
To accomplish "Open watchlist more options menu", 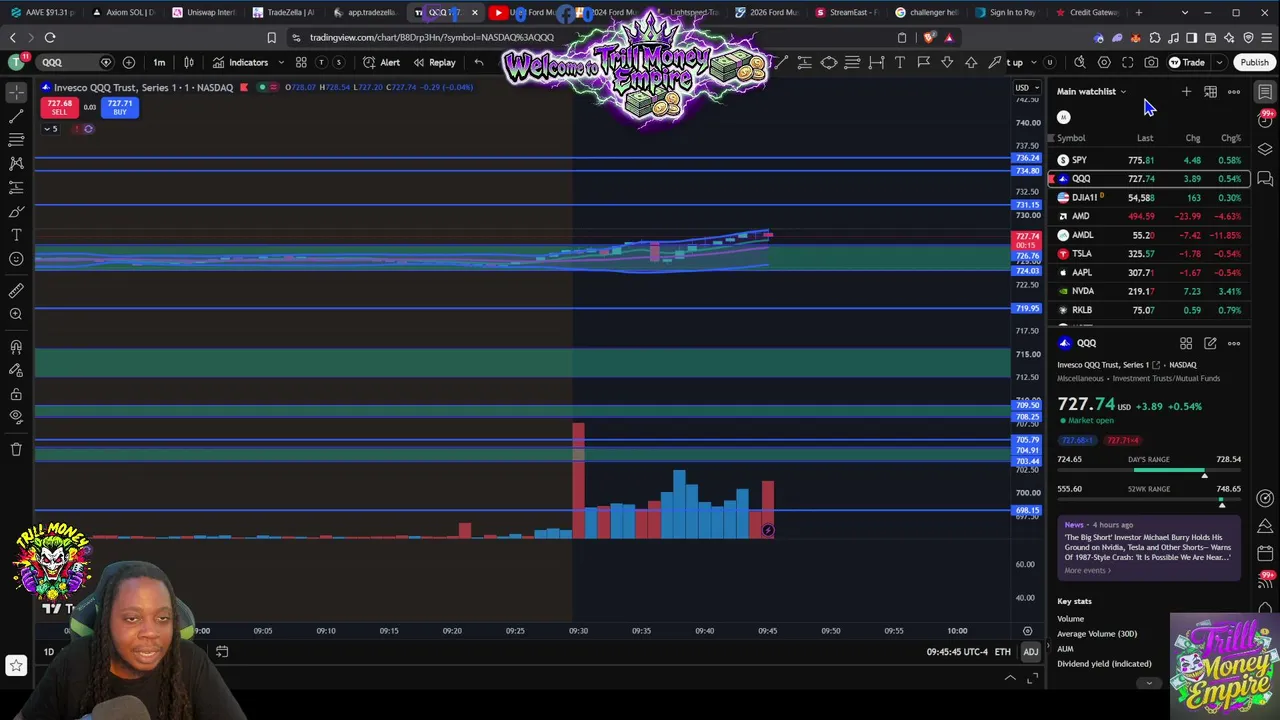I will click(x=1234, y=92).
